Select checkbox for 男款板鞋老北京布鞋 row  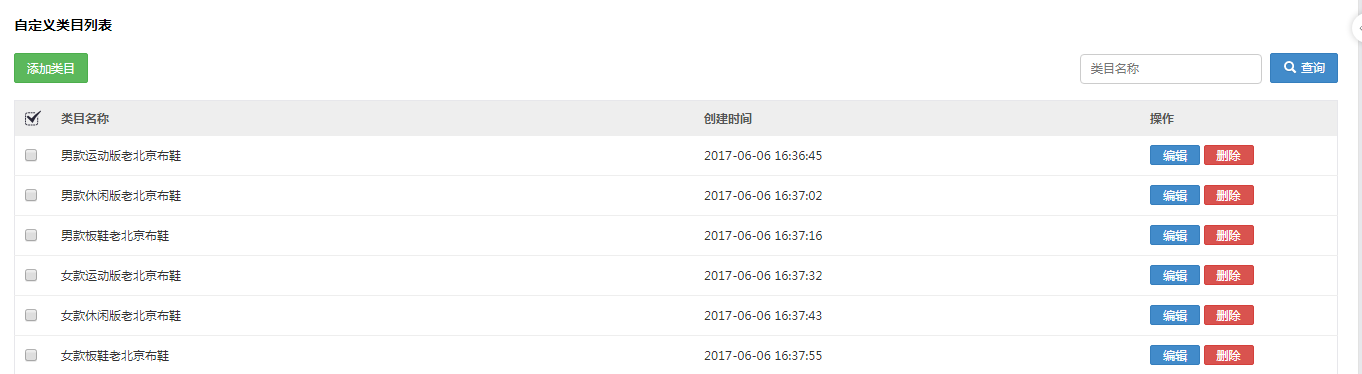coord(31,235)
